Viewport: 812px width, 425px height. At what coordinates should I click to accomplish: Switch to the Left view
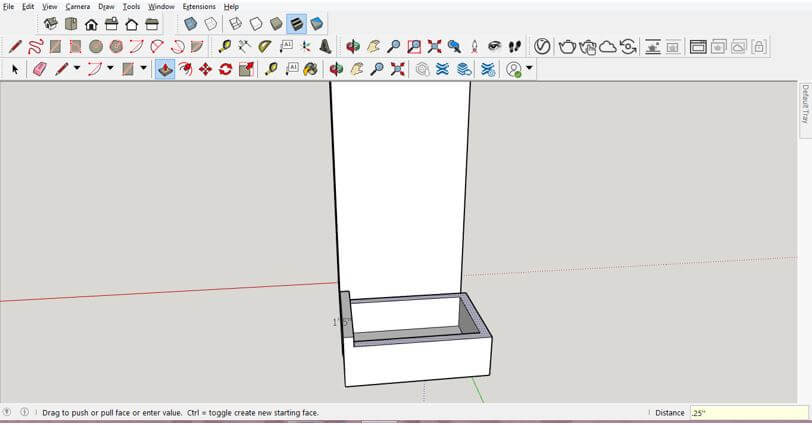click(152, 24)
